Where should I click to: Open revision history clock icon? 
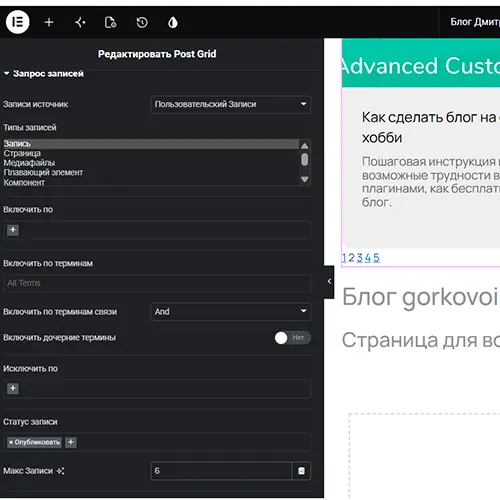coord(142,22)
